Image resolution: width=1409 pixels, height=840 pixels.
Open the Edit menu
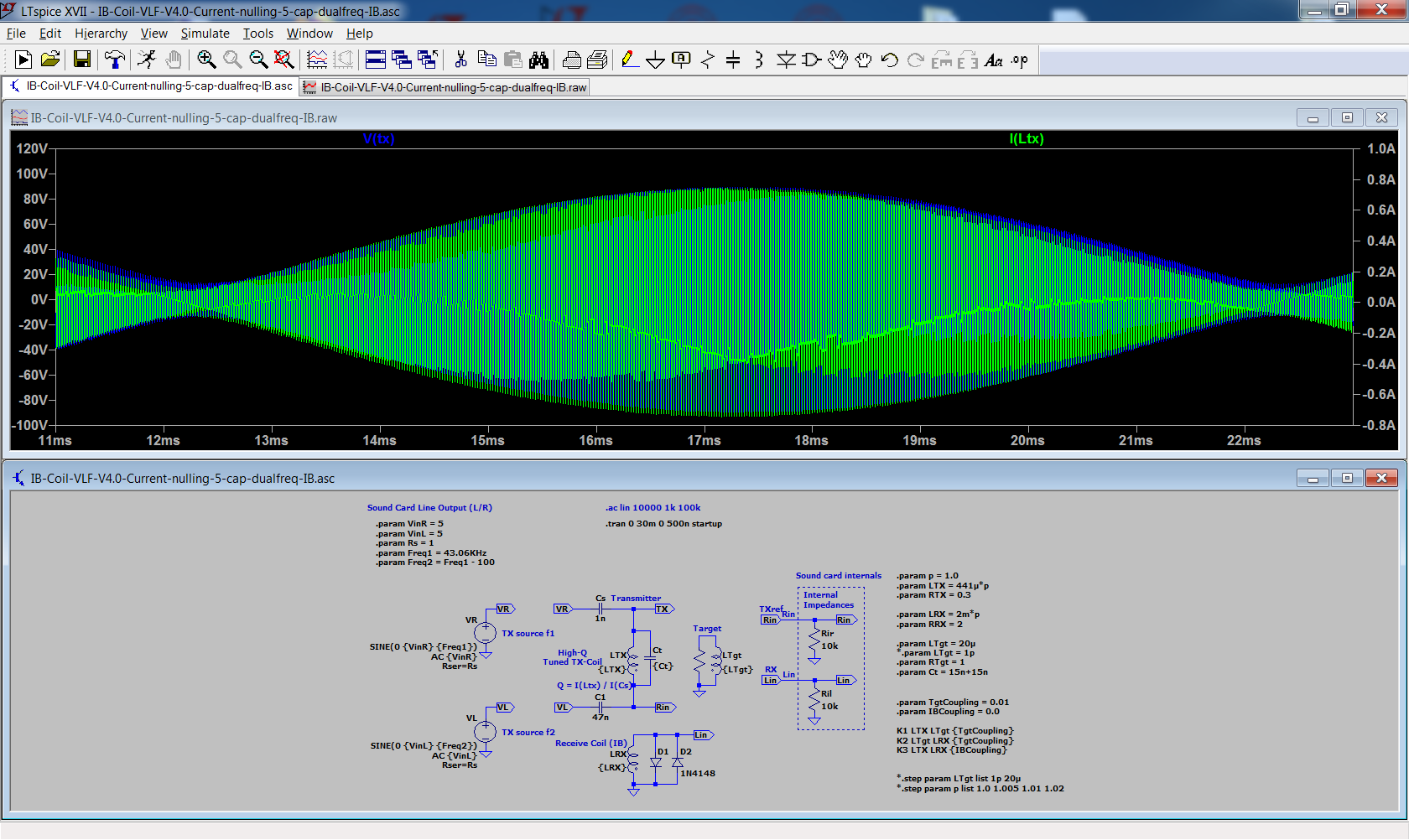[50, 34]
